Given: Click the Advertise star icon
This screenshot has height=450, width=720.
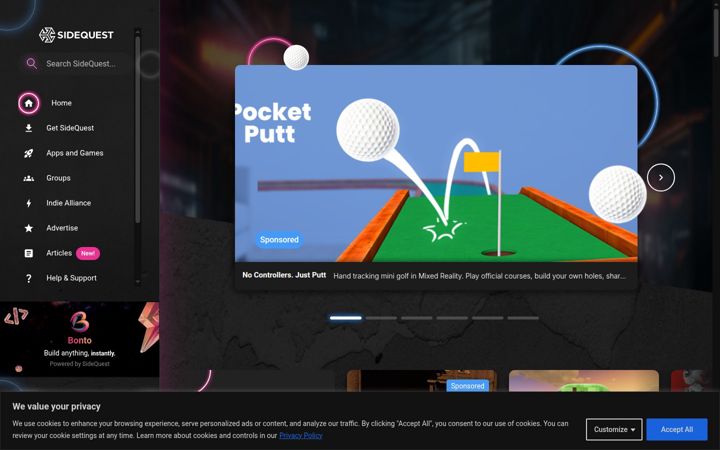Looking at the screenshot, I should point(28,228).
